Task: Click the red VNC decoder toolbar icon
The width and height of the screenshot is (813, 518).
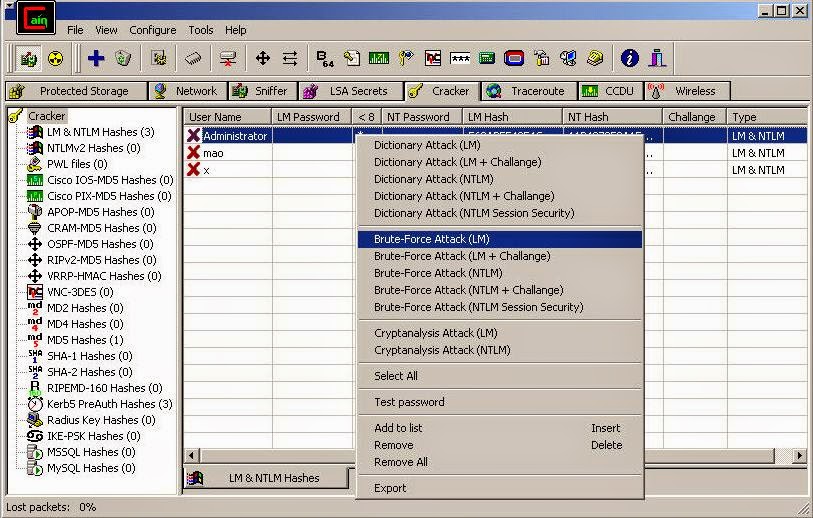Action: click(x=433, y=58)
